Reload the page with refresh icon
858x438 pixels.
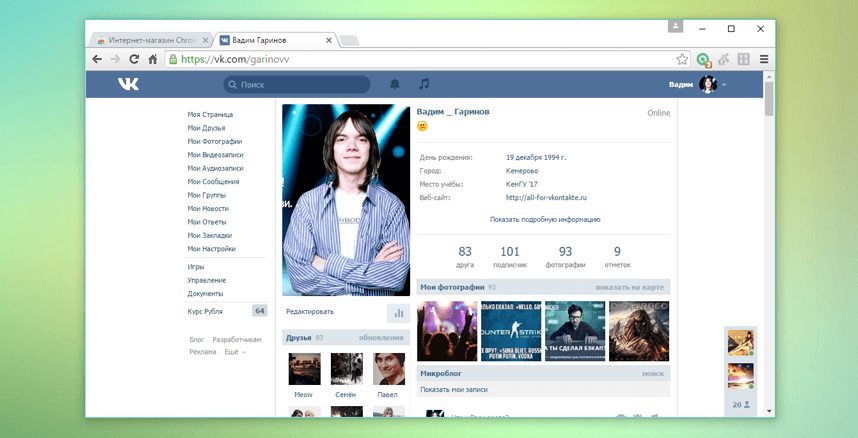pos(134,59)
